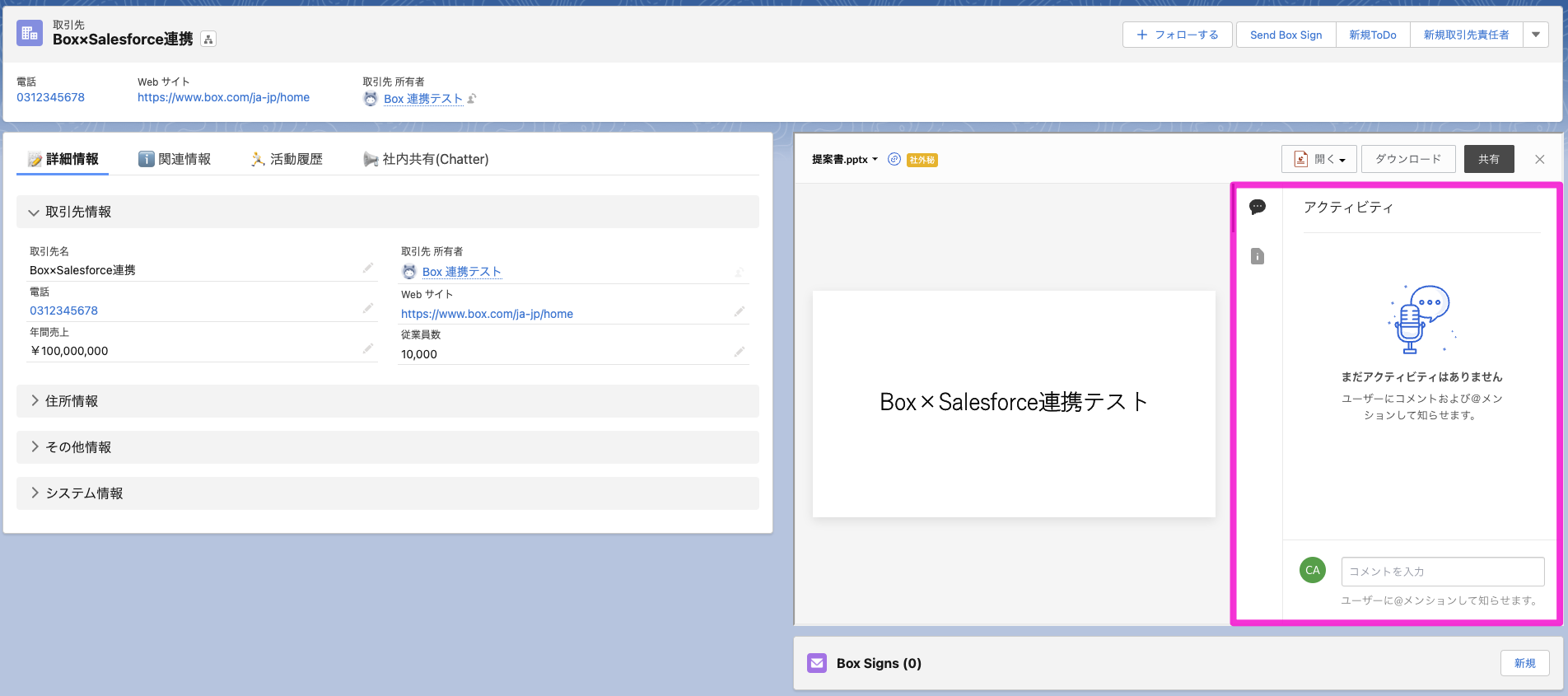Click the 新規 button in Box Signs
This screenshot has width=1568, height=696.
(1524, 663)
